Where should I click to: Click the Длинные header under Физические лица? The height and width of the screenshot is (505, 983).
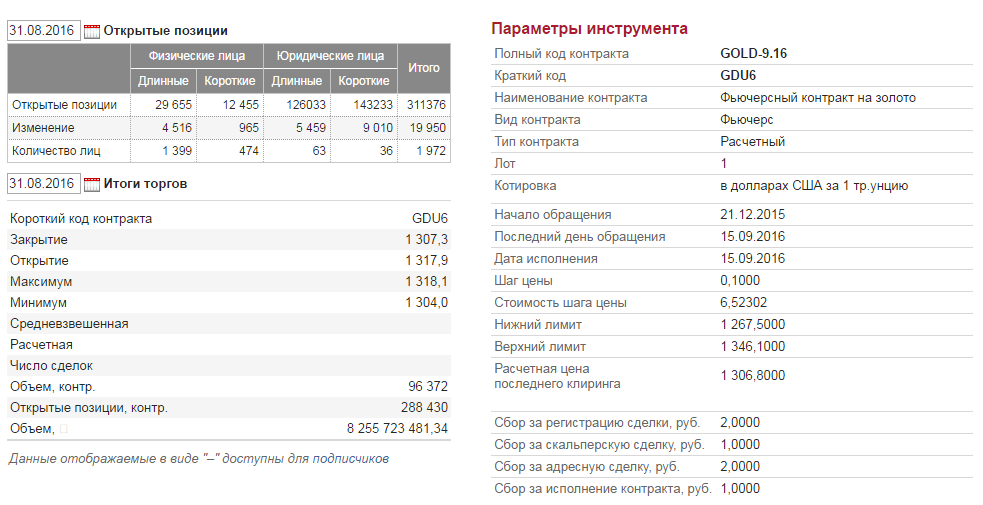click(163, 81)
